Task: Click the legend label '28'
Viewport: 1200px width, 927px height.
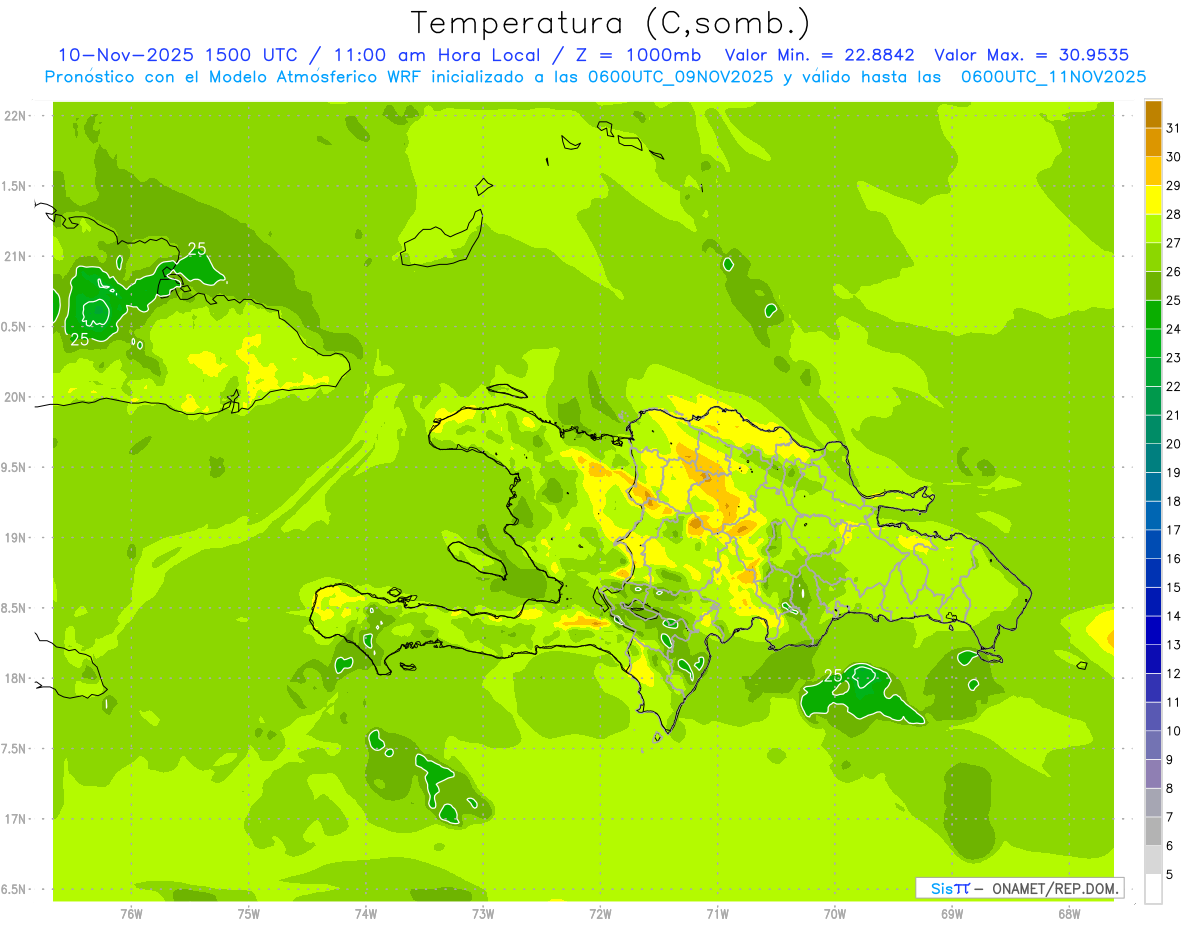Action: coord(1174,214)
